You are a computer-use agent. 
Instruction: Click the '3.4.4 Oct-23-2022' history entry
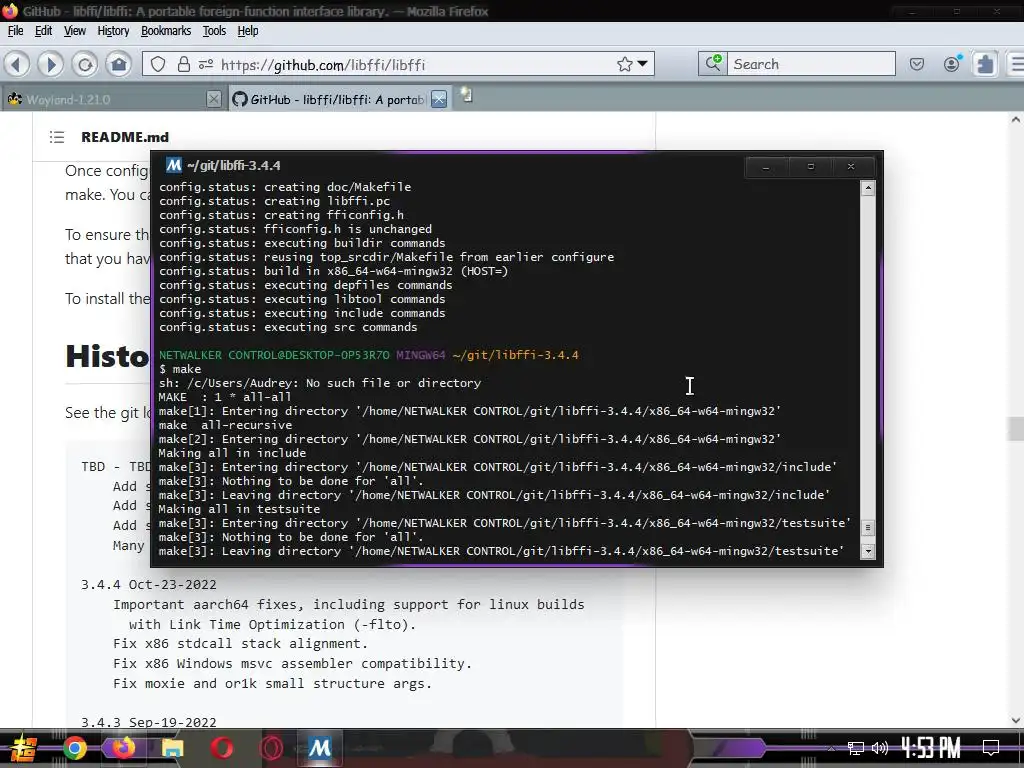click(x=148, y=584)
